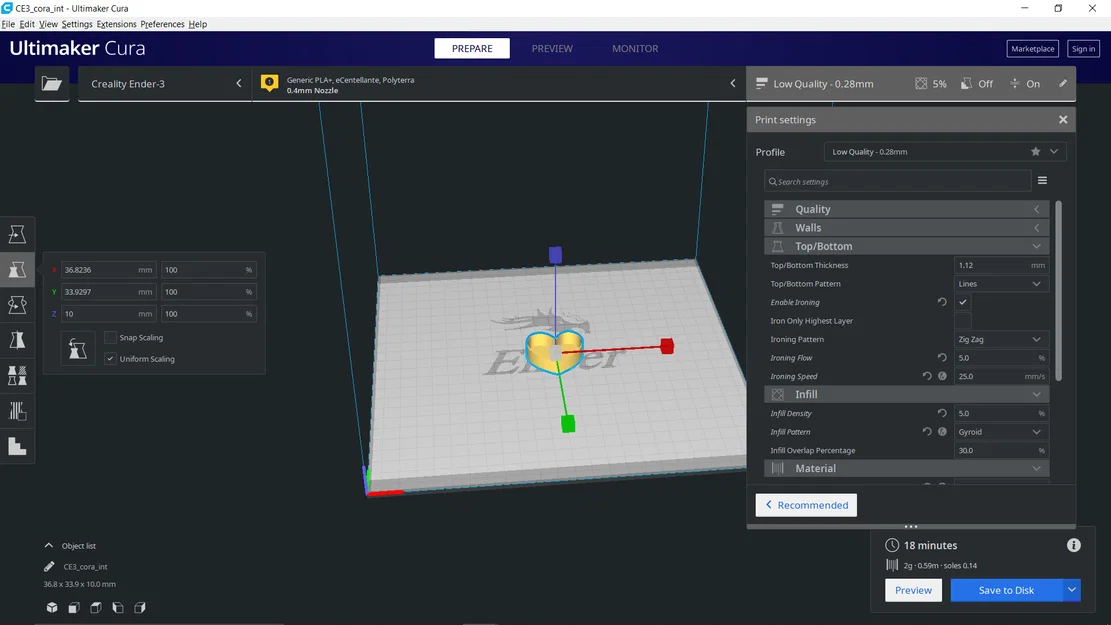Click the Preview button

click(x=913, y=590)
